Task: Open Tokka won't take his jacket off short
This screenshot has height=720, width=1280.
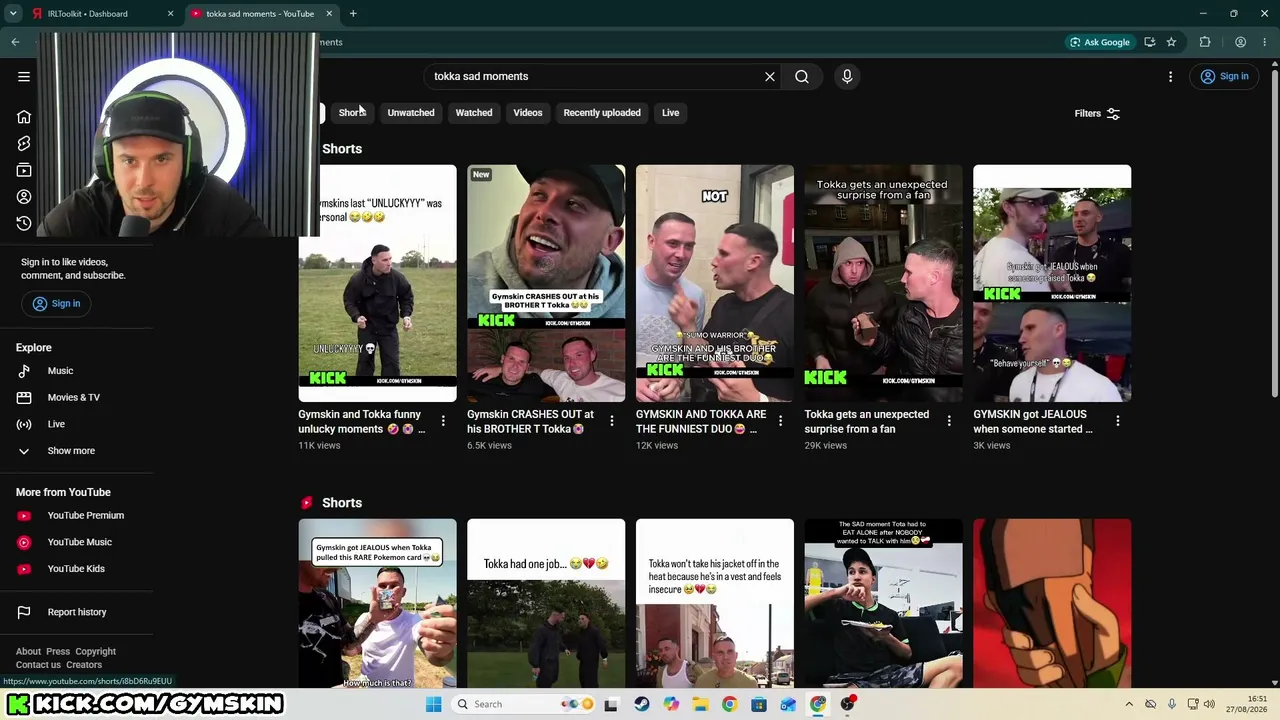Action: pos(715,603)
